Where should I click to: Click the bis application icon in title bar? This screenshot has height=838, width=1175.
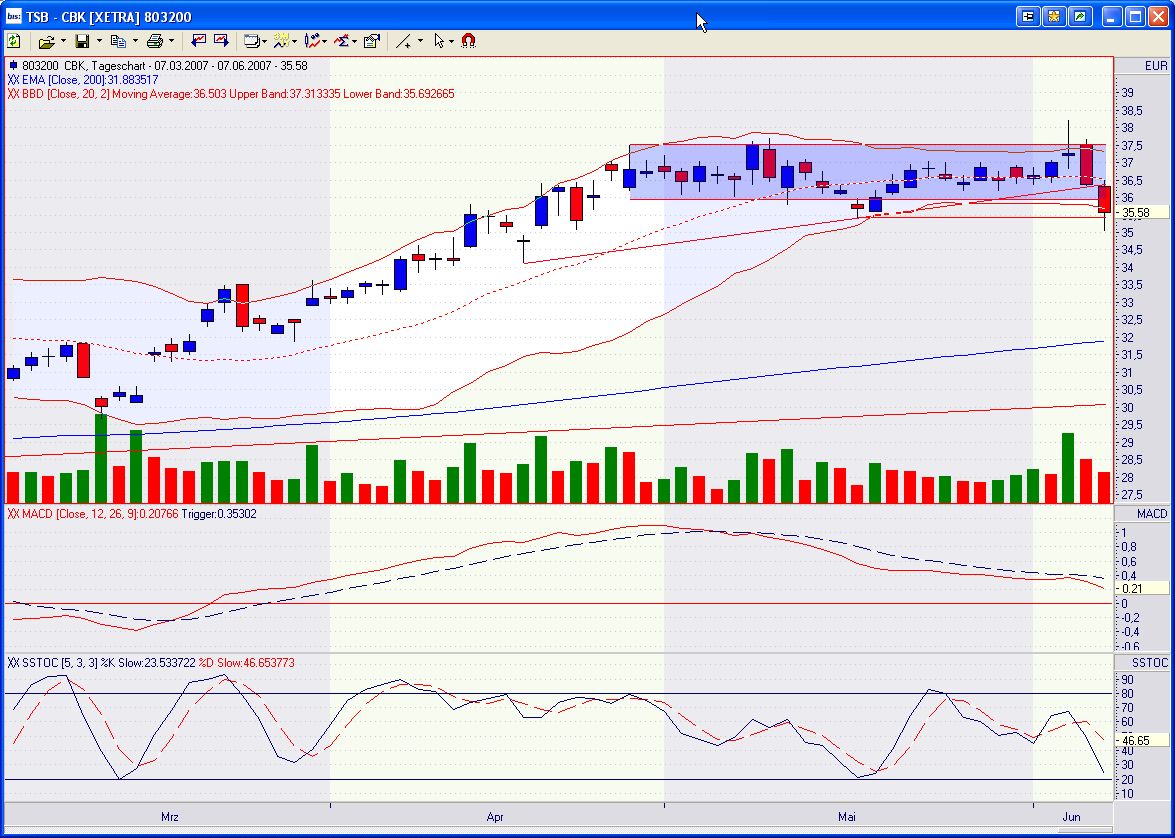13,16
